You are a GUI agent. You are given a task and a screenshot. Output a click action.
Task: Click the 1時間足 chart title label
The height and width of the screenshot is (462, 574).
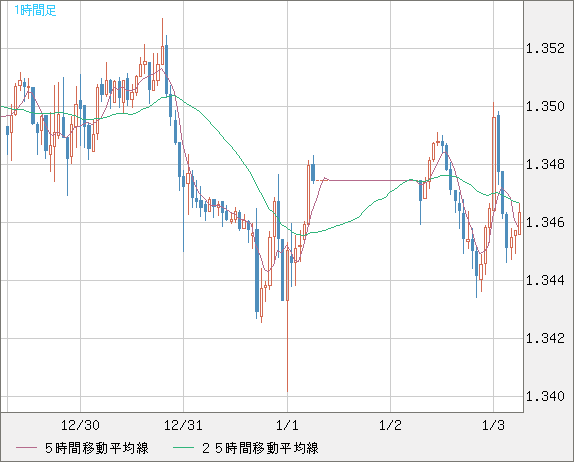pyautogui.click(x=35, y=10)
